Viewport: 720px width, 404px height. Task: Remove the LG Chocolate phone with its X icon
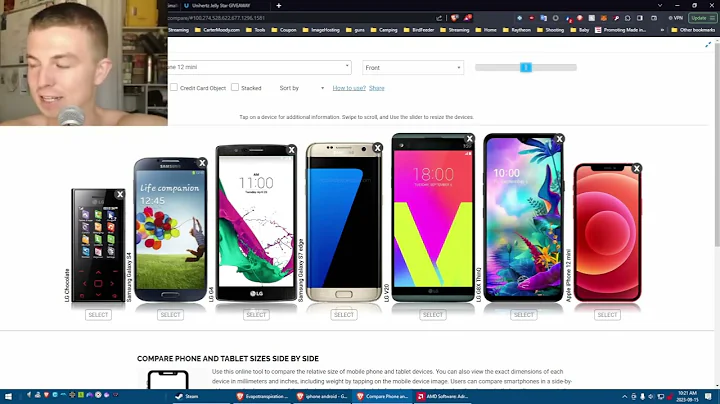[x=120, y=194]
